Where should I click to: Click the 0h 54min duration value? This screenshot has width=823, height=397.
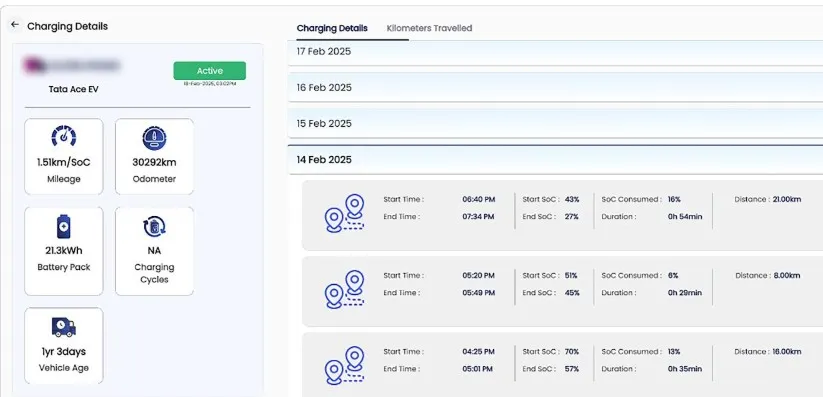[x=685, y=216]
